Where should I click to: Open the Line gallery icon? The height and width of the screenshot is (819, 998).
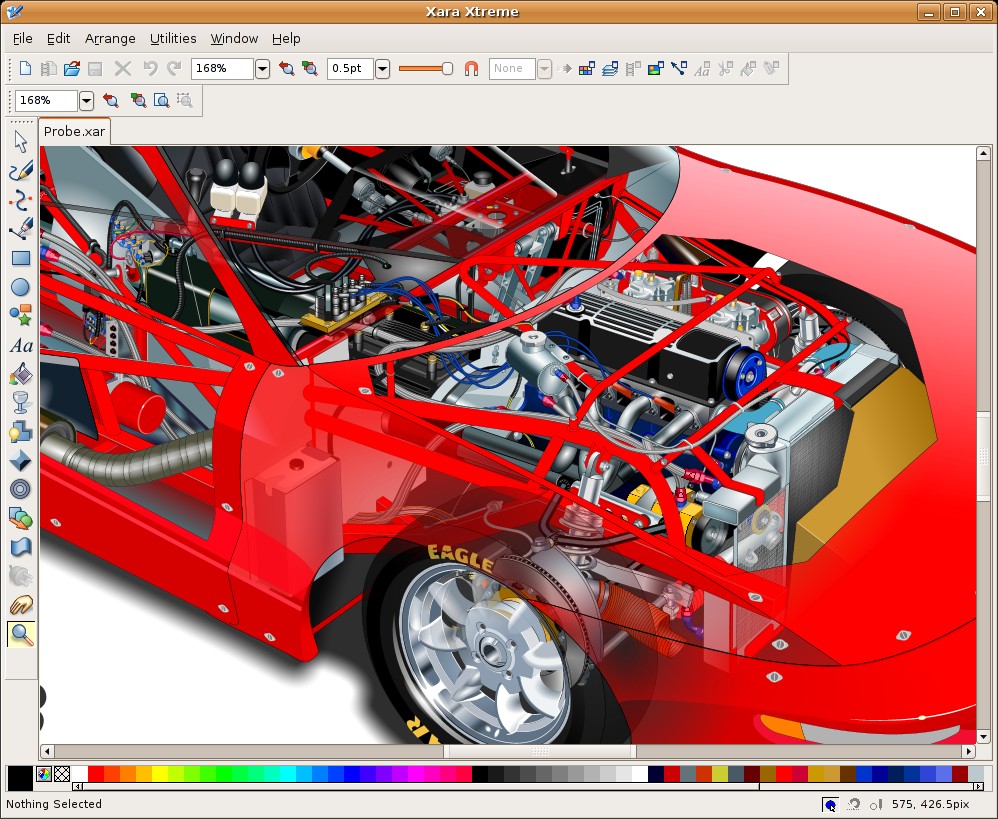[x=679, y=68]
